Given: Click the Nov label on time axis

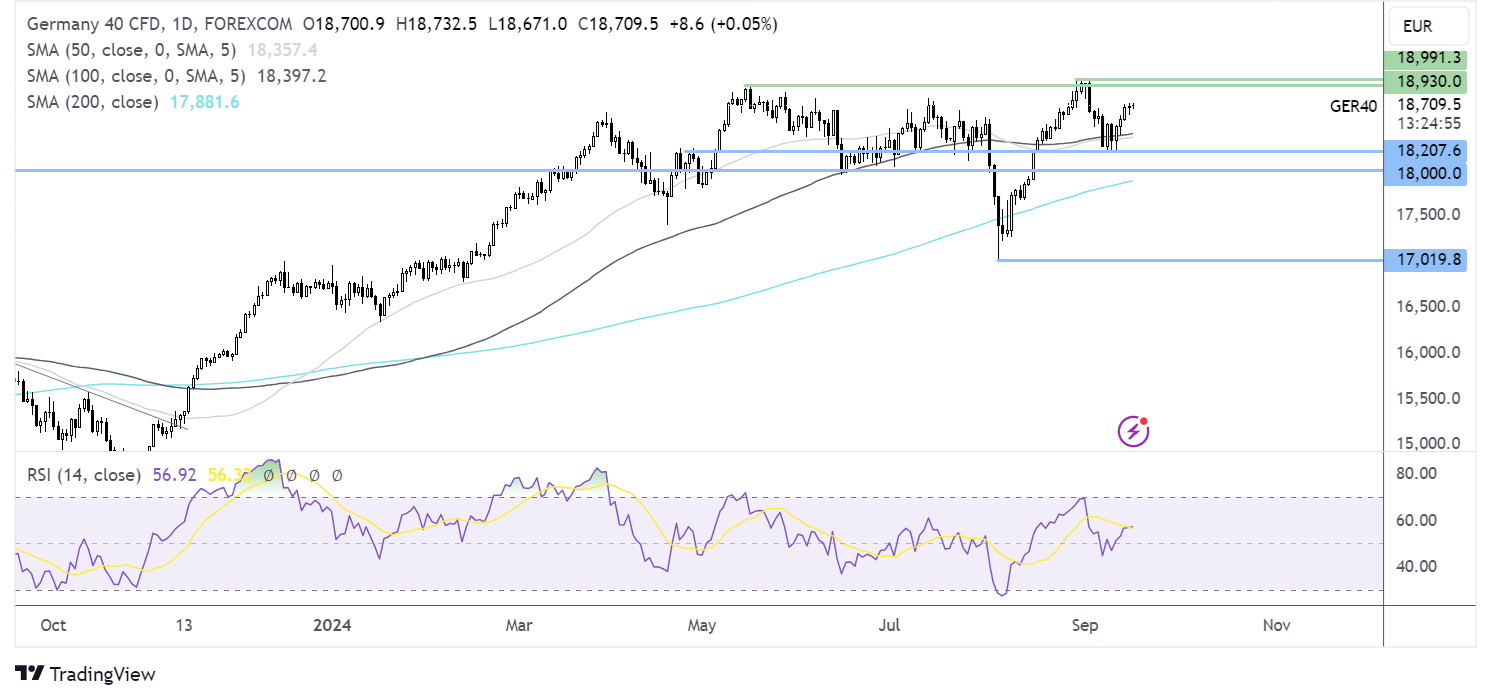Looking at the screenshot, I should (x=1277, y=626).
